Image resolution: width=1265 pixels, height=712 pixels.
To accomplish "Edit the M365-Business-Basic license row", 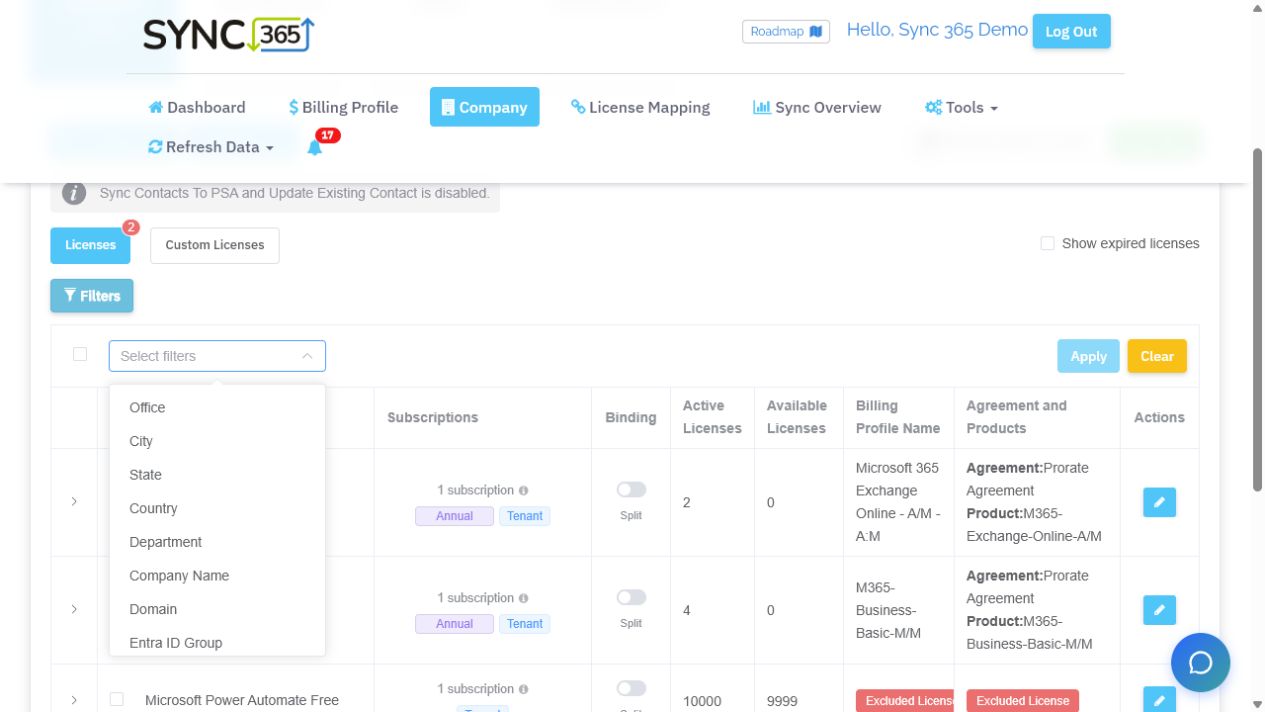I will point(1159,609).
